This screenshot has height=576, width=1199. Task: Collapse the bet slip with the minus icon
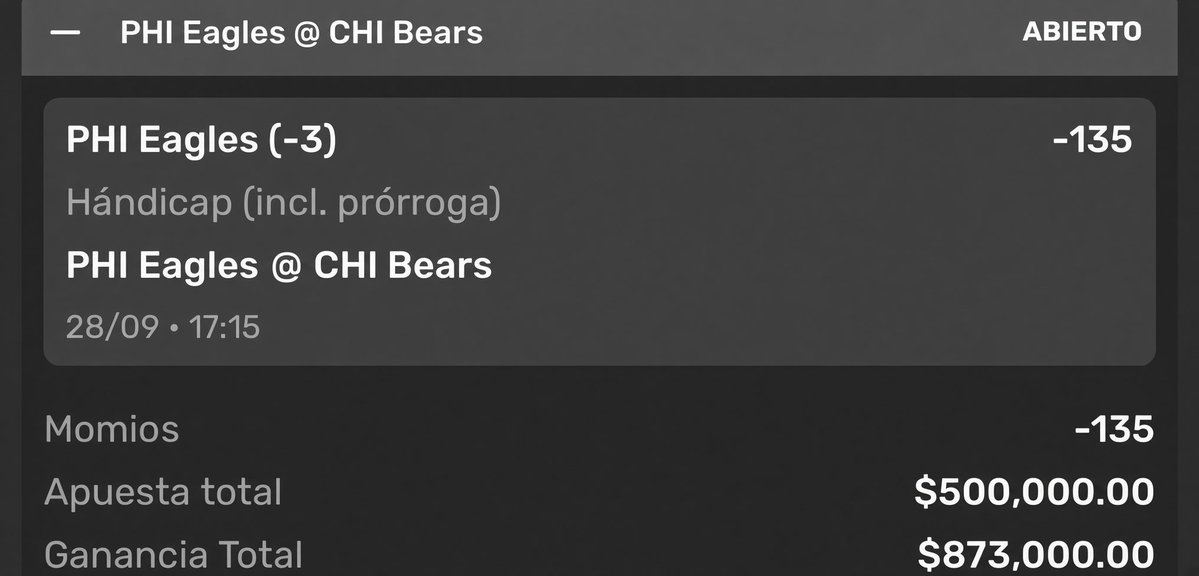65,32
